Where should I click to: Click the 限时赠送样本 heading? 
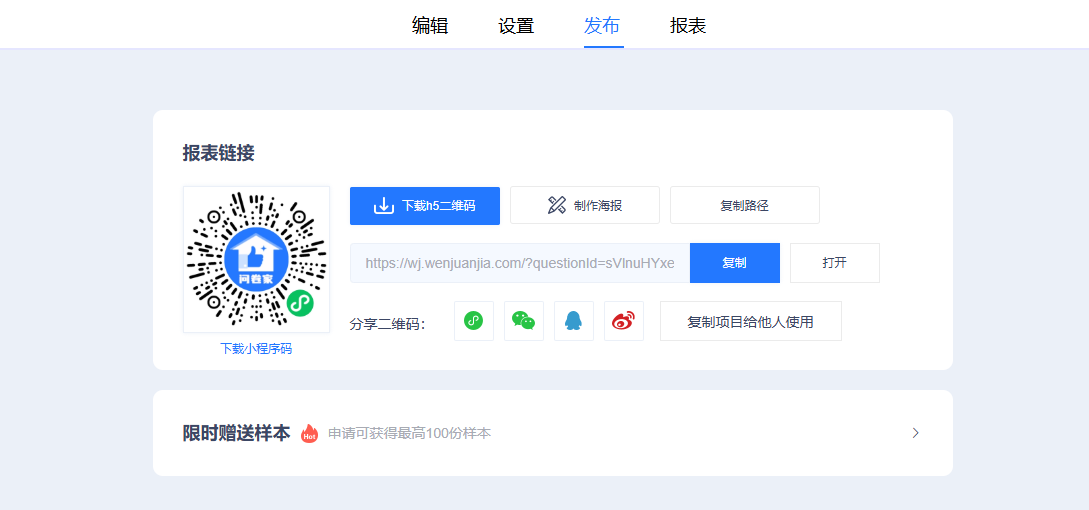(236, 433)
